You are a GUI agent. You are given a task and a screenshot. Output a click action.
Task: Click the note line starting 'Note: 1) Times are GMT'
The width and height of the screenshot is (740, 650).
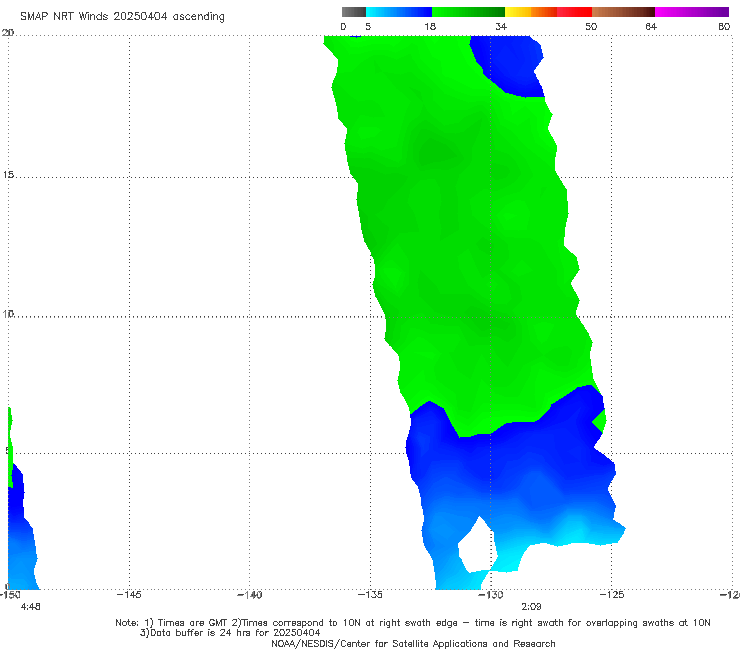[x=413, y=623]
